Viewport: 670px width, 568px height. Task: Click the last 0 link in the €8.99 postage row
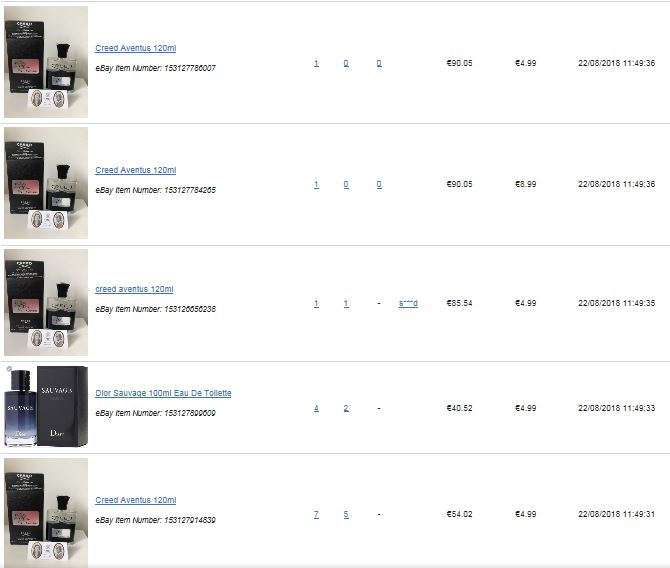[379, 184]
